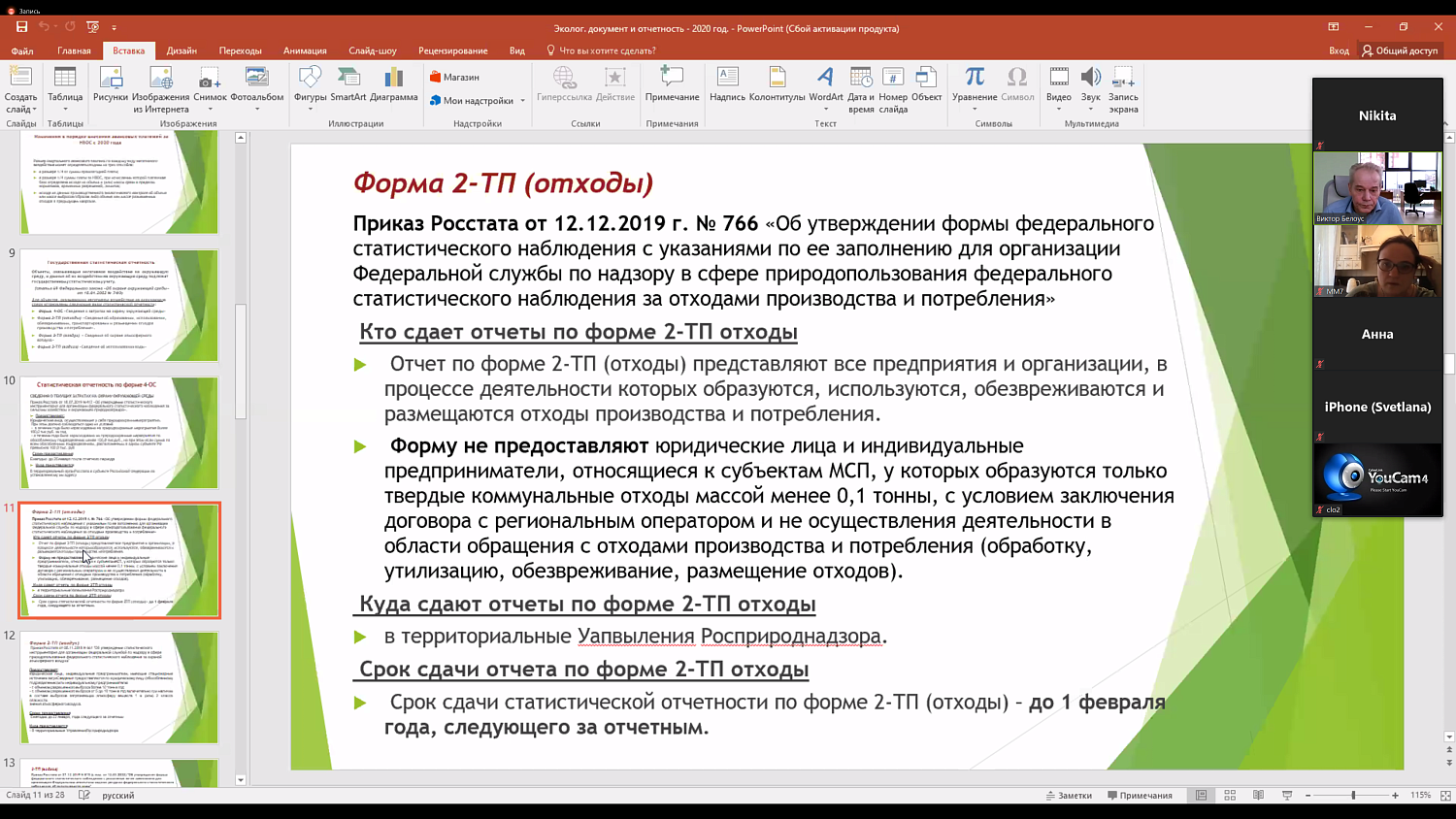Viewport: 1456px width, 819px height.
Task: Start slideshow from beginning via quick access icon
Action: [92, 27]
